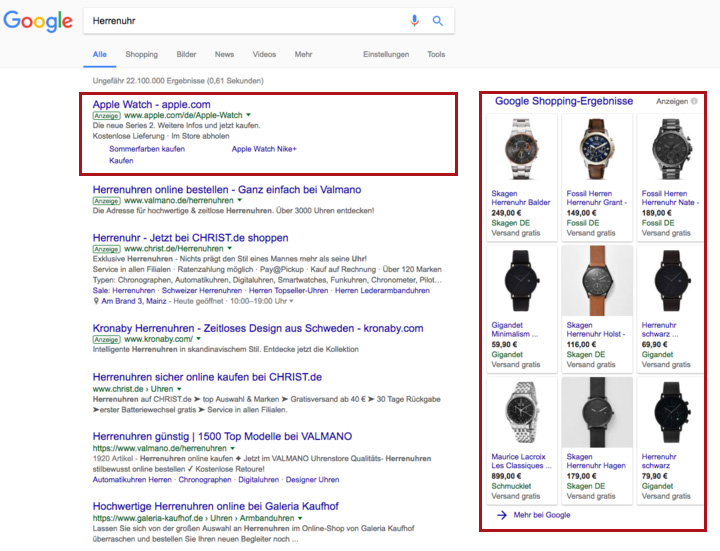Click Maurice Lacroix Les Classiques product title

click(x=521, y=461)
